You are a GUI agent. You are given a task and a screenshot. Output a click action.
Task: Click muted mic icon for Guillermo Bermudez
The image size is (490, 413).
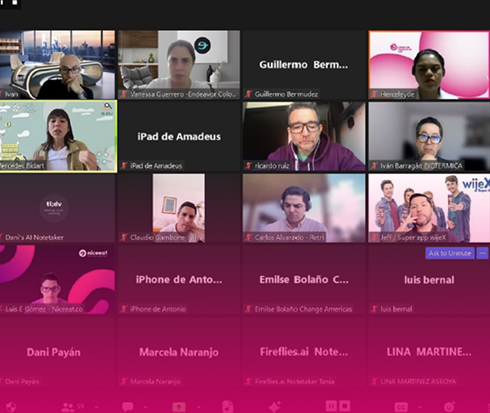click(x=248, y=94)
